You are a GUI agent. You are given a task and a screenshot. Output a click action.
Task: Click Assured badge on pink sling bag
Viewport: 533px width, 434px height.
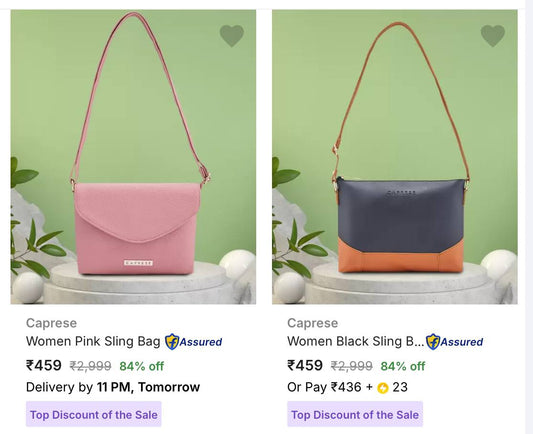(x=193, y=342)
